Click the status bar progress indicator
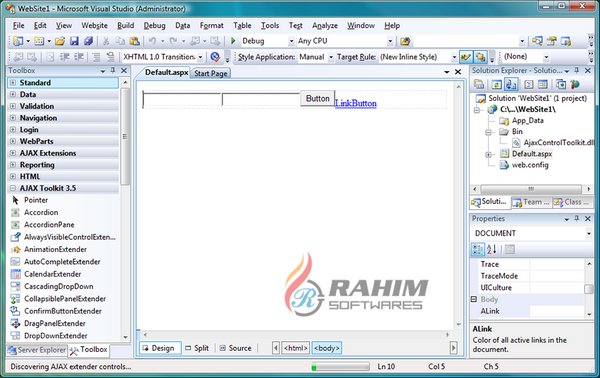The height and width of the screenshot is (378, 600). click(340, 367)
